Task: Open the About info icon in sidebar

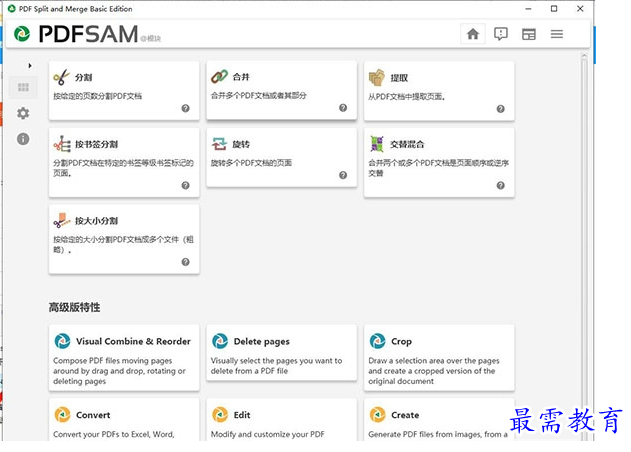Action: pos(23,139)
